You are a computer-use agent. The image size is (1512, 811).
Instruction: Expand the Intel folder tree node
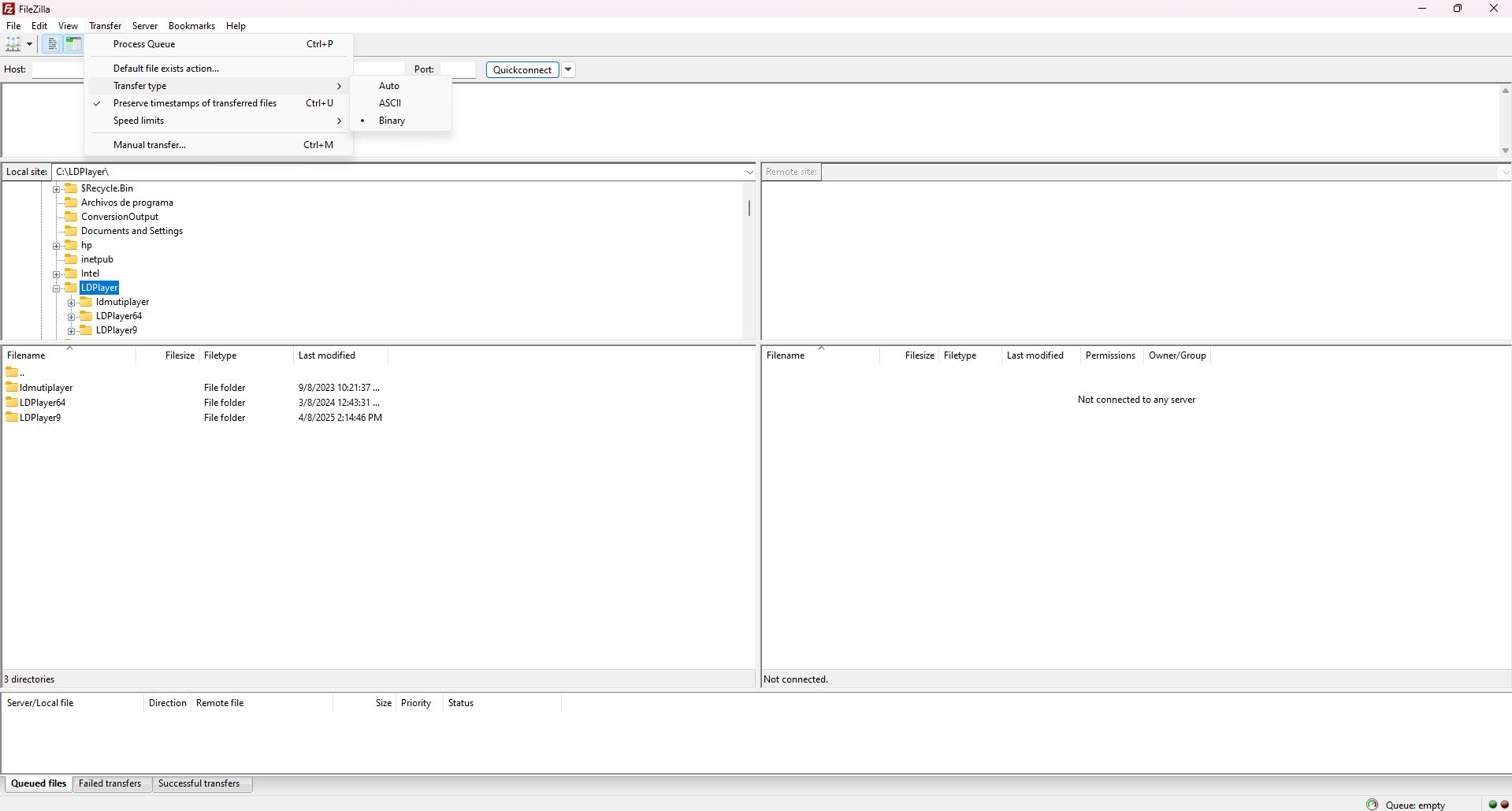tap(57, 274)
